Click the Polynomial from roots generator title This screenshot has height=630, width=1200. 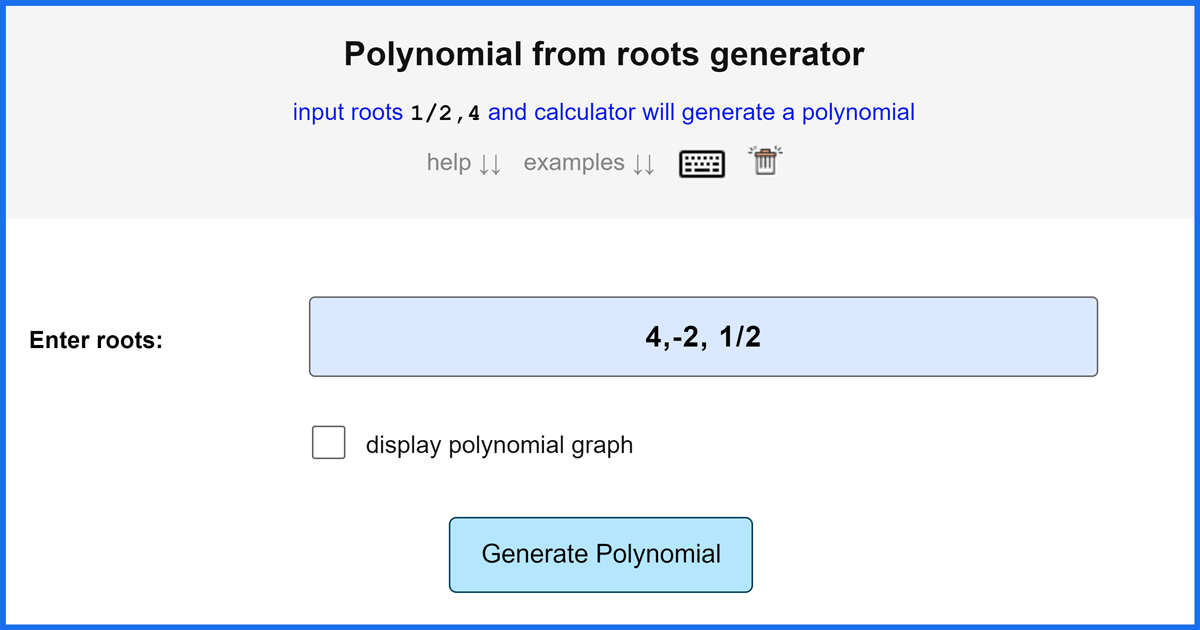(604, 54)
